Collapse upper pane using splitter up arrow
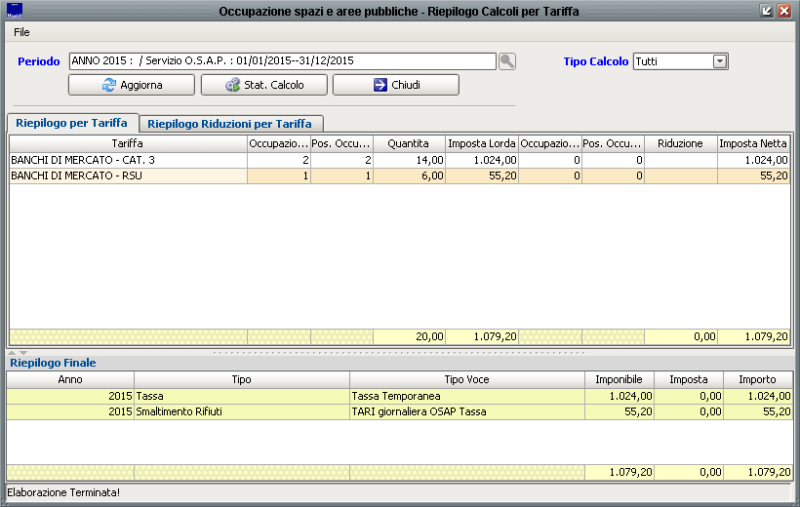Image resolution: width=800 pixels, height=507 pixels. pyautogui.click(x=12, y=353)
